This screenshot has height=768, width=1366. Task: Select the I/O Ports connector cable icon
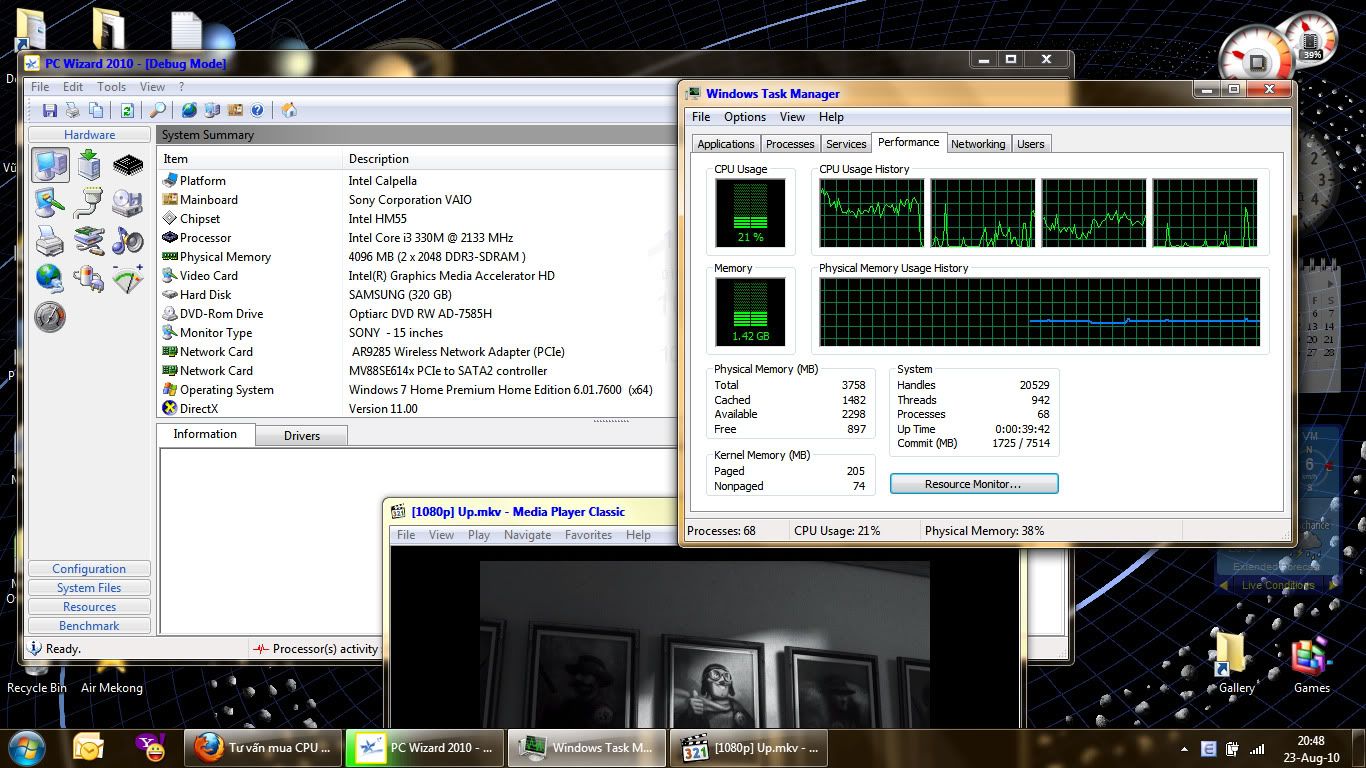pyautogui.click(x=89, y=203)
